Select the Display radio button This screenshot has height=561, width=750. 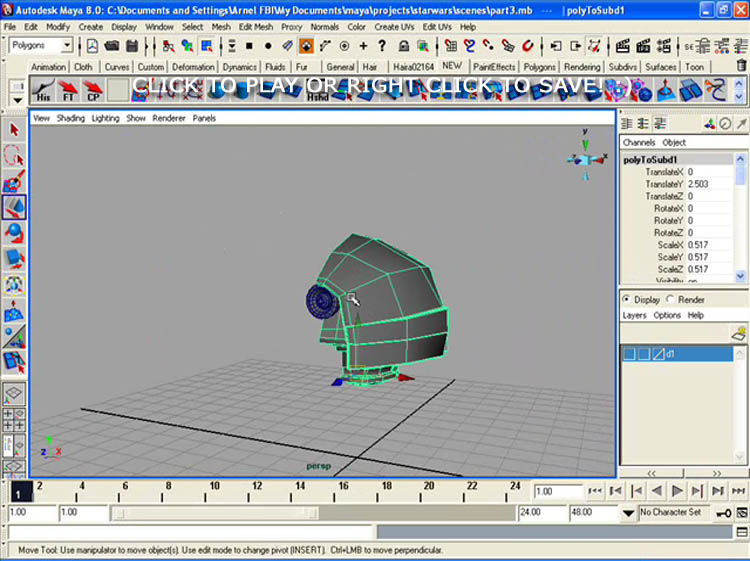coord(627,299)
